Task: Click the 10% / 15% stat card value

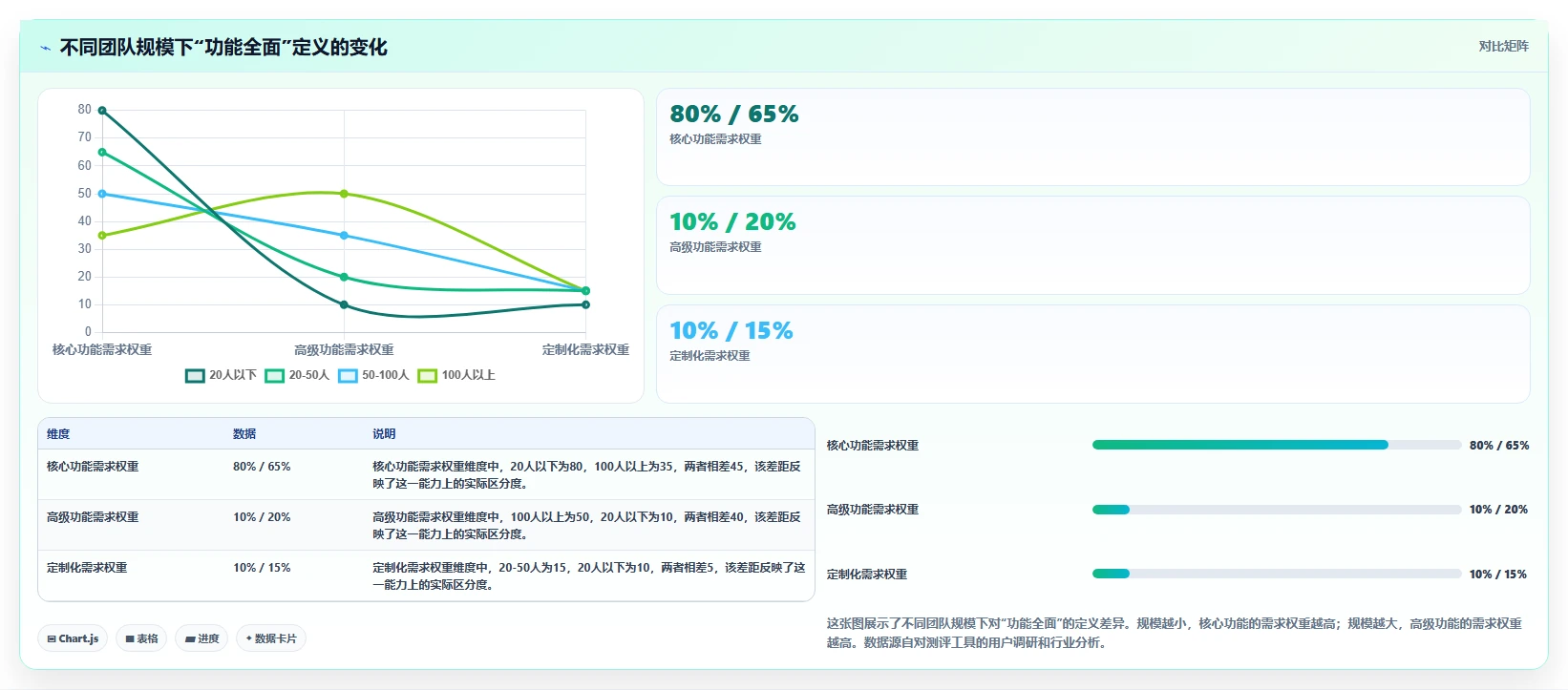Action: 731,331
